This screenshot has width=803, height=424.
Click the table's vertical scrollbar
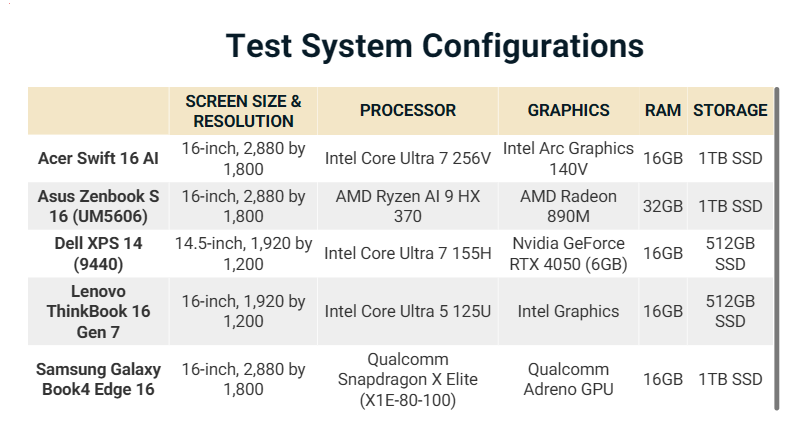coord(778,248)
